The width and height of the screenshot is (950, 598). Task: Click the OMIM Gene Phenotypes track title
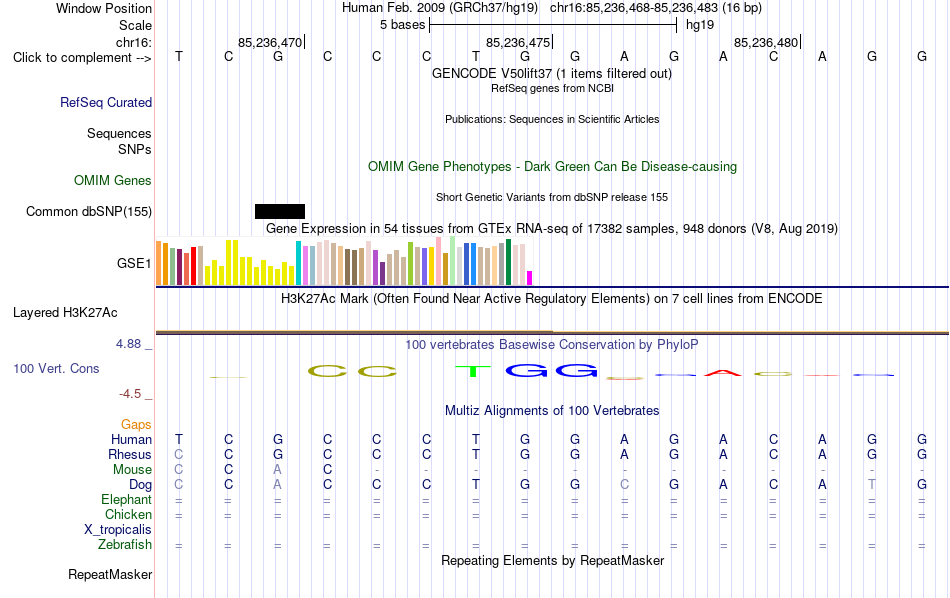coord(552,166)
